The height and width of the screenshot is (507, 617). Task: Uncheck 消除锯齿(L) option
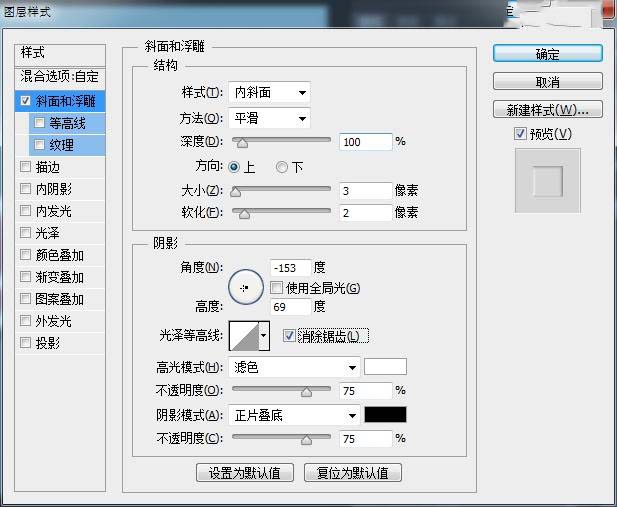pos(289,336)
